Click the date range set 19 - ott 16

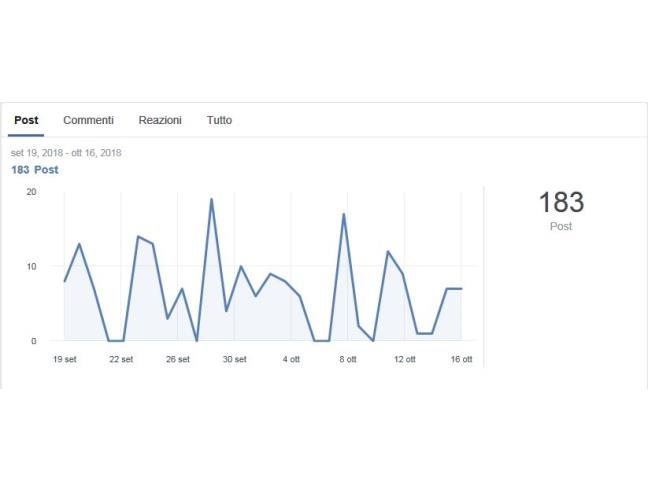click(x=66, y=153)
